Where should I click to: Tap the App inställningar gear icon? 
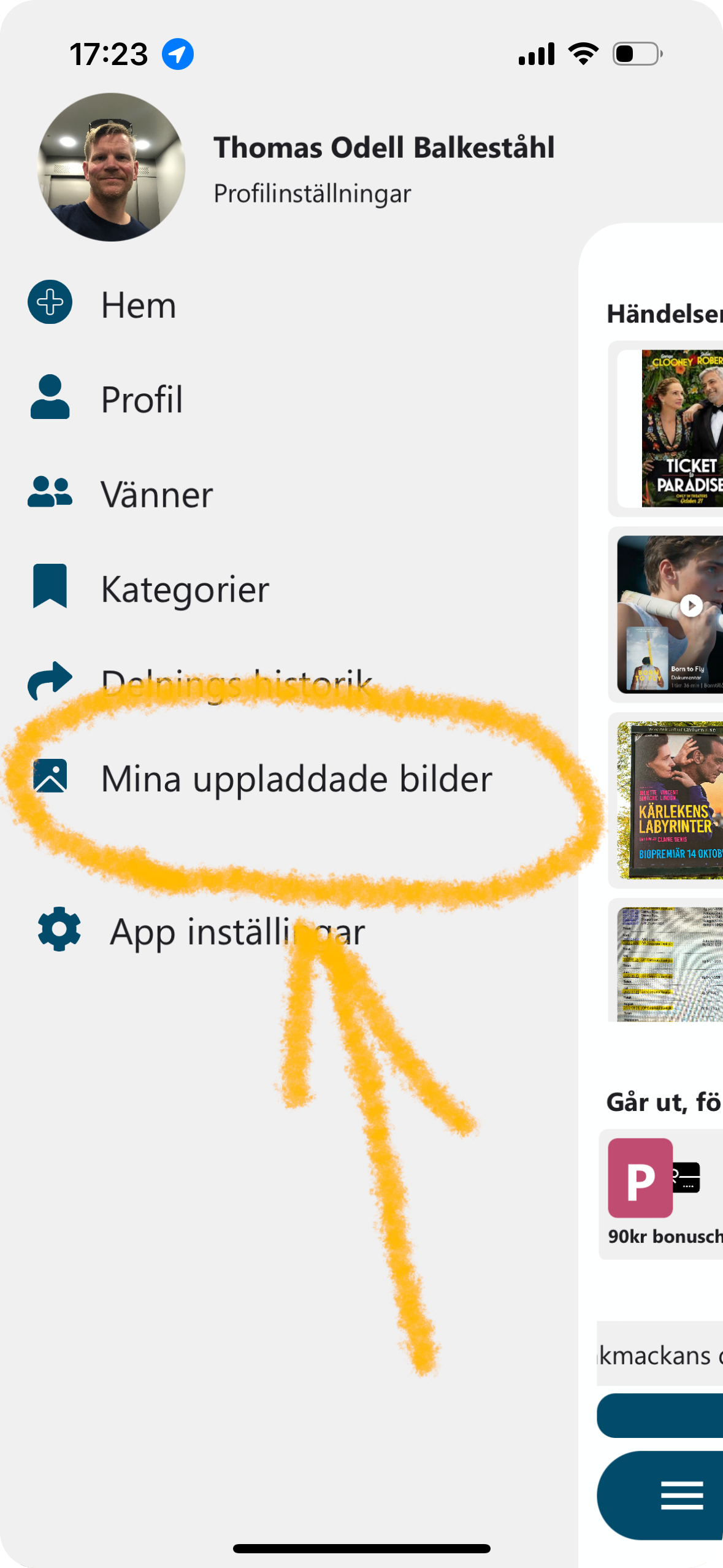[59, 929]
